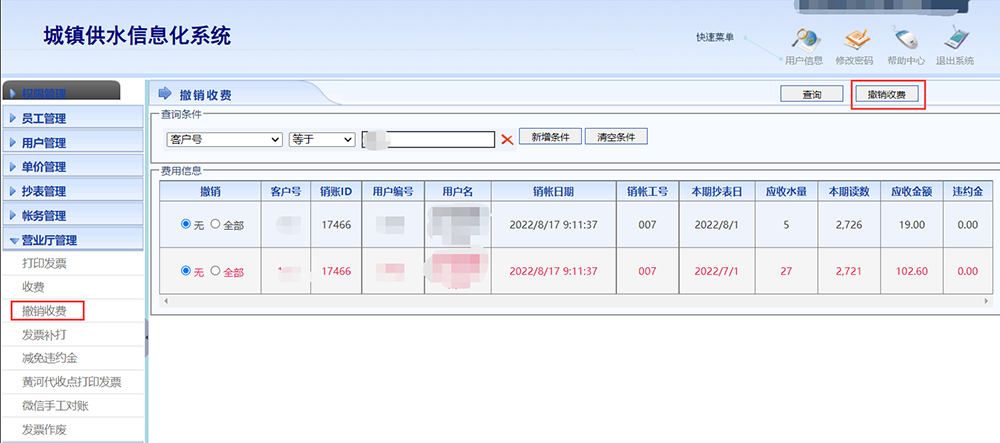Open the 等于 operator dropdown

(321, 139)
